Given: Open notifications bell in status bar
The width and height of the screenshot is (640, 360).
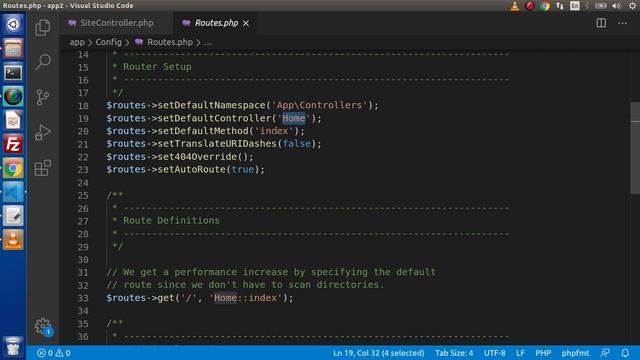Looking at the screenshot, I should pos(625,353).
